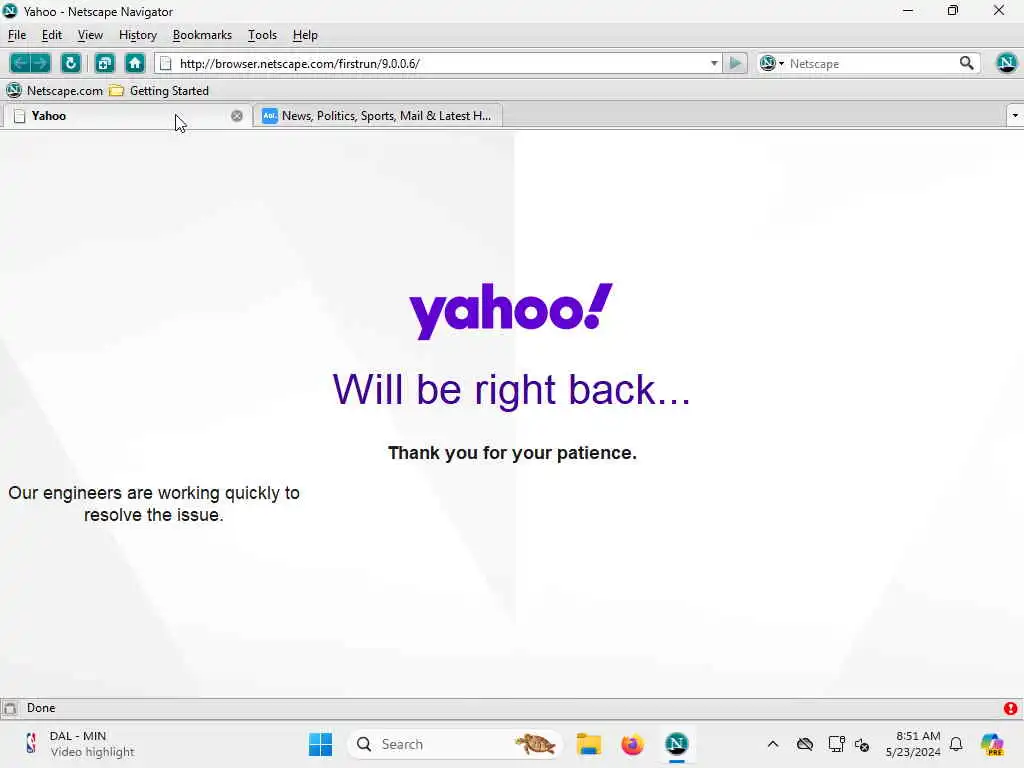The image size is (1024, 768).
Task: Expand the address bar history dropdown
Action: click(x=714, y=63)
